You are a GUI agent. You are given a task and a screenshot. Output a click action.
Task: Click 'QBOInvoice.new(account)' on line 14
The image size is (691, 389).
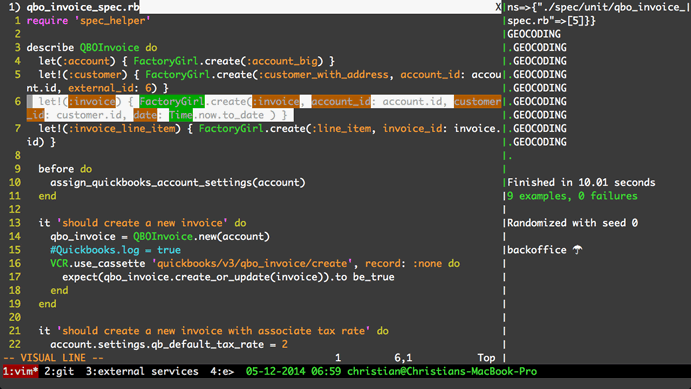[201, 237]
